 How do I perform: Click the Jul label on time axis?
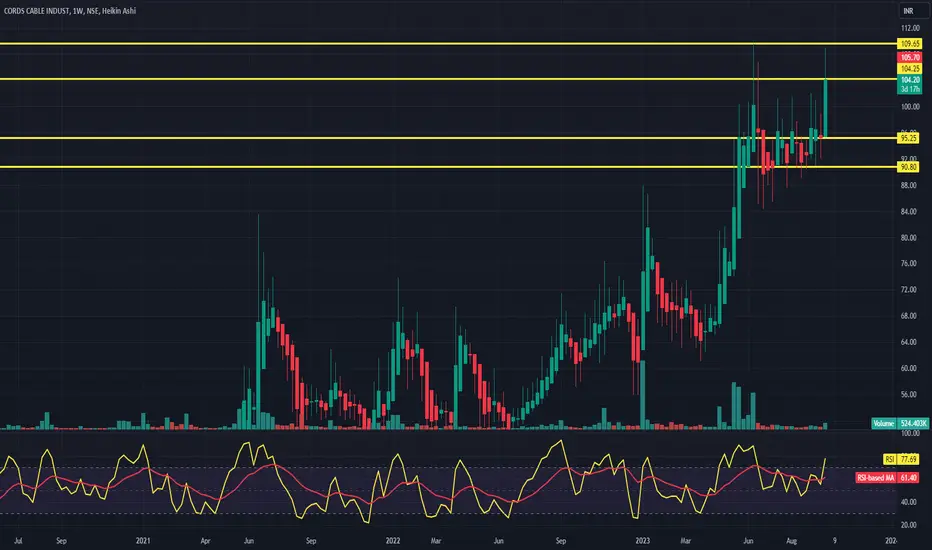coord(18,540)
